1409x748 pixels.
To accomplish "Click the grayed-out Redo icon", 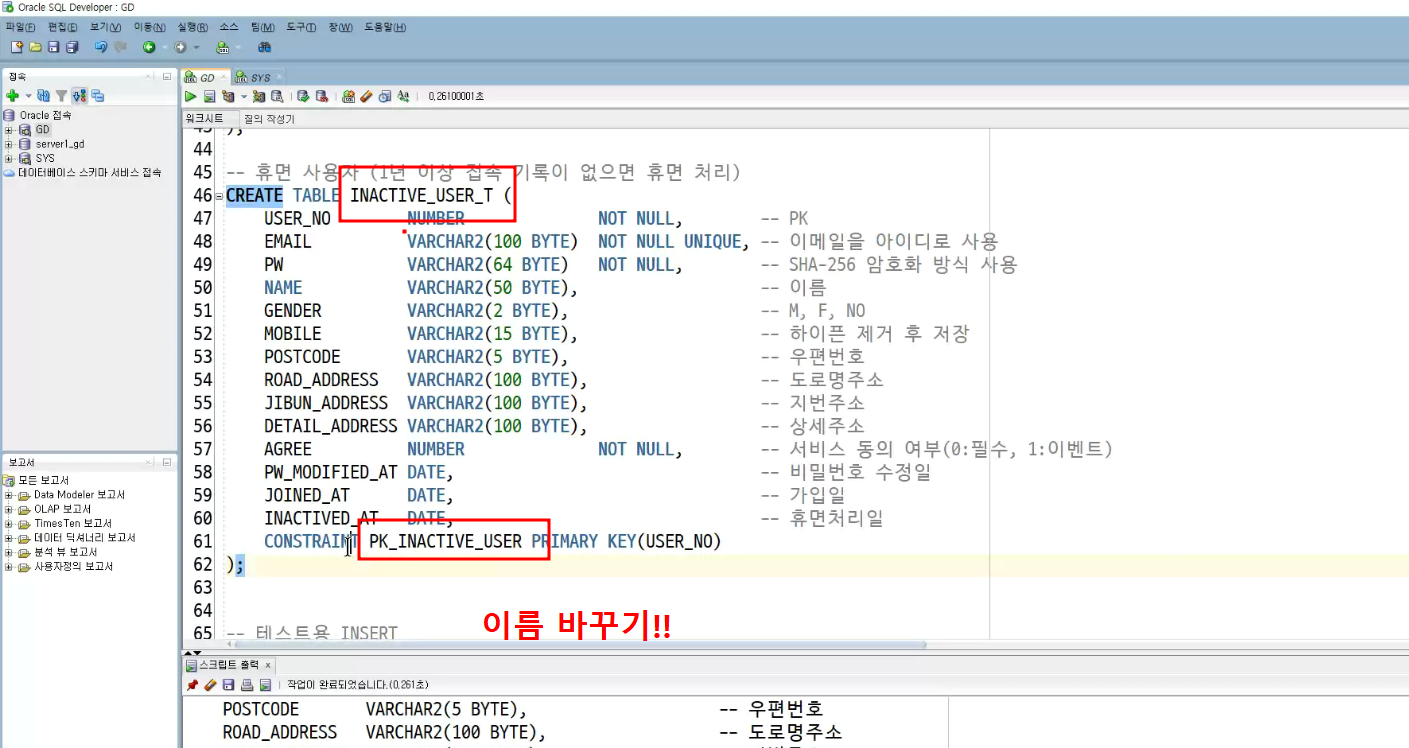I will click(x=120, y=47).
